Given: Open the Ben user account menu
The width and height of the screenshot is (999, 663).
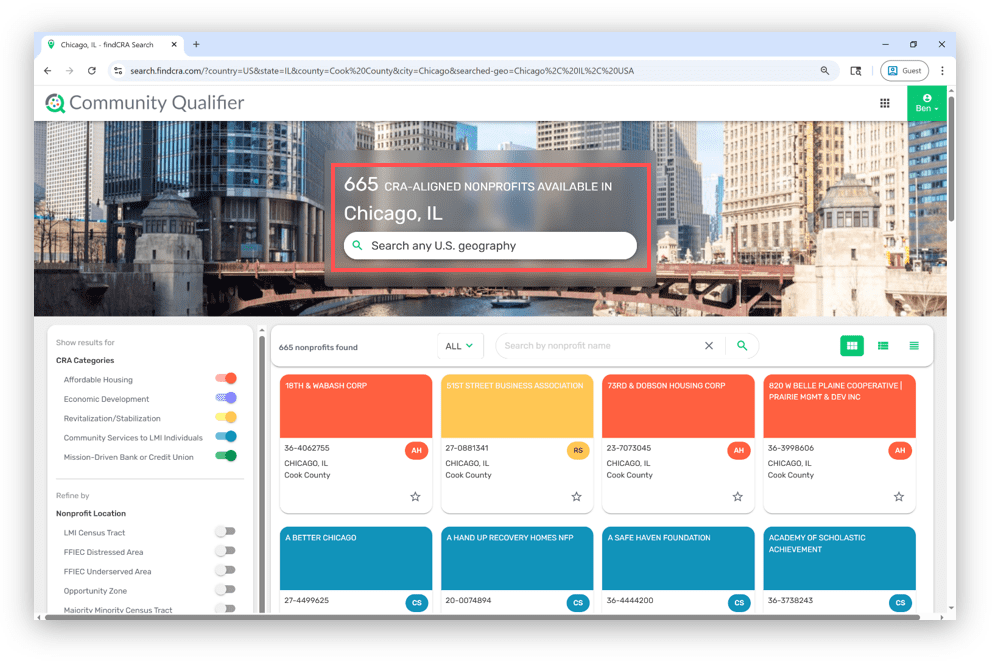Looking at the screenshot, I should click(926, 103).
